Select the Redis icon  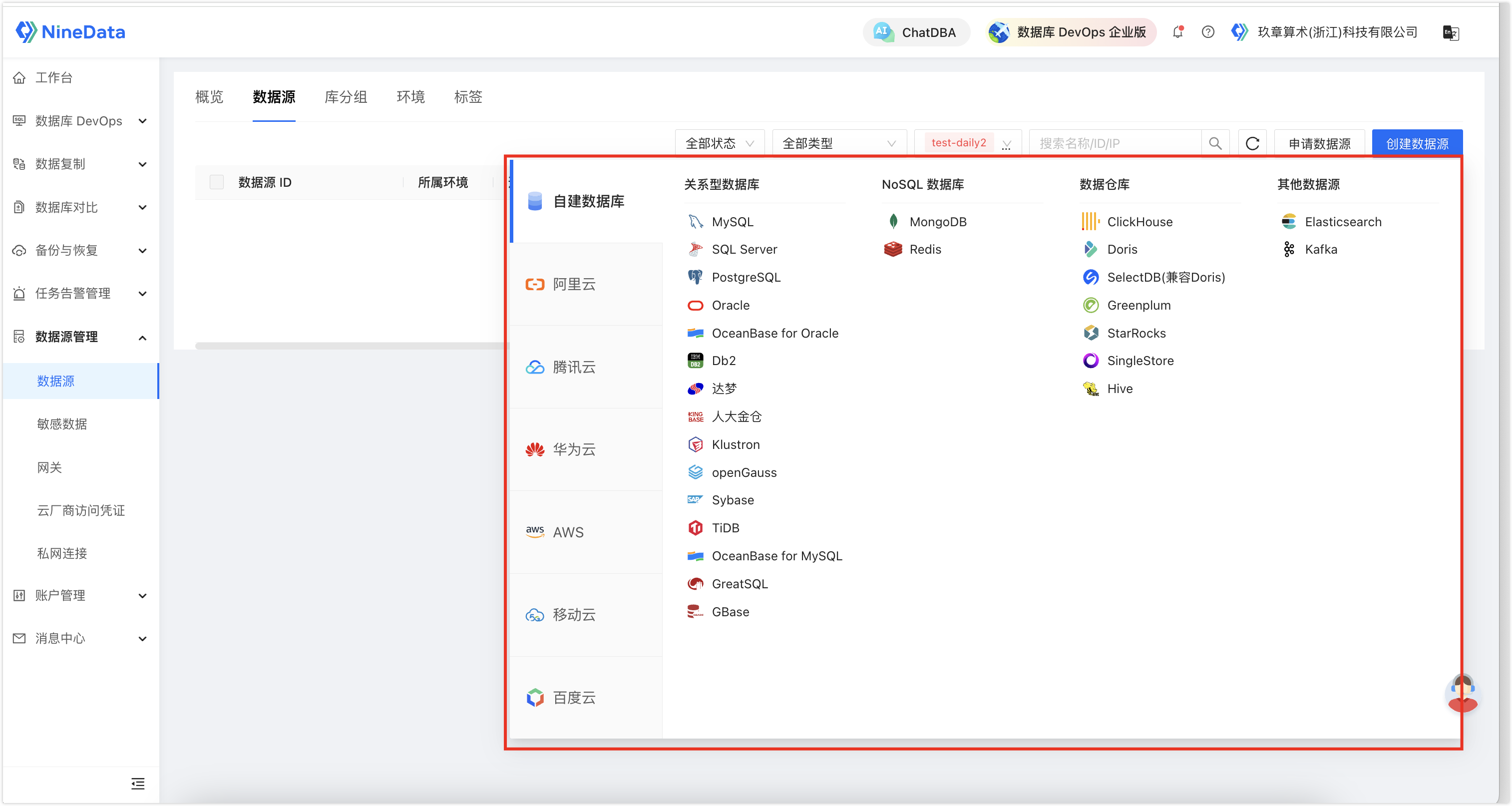[x=893, y=249]
